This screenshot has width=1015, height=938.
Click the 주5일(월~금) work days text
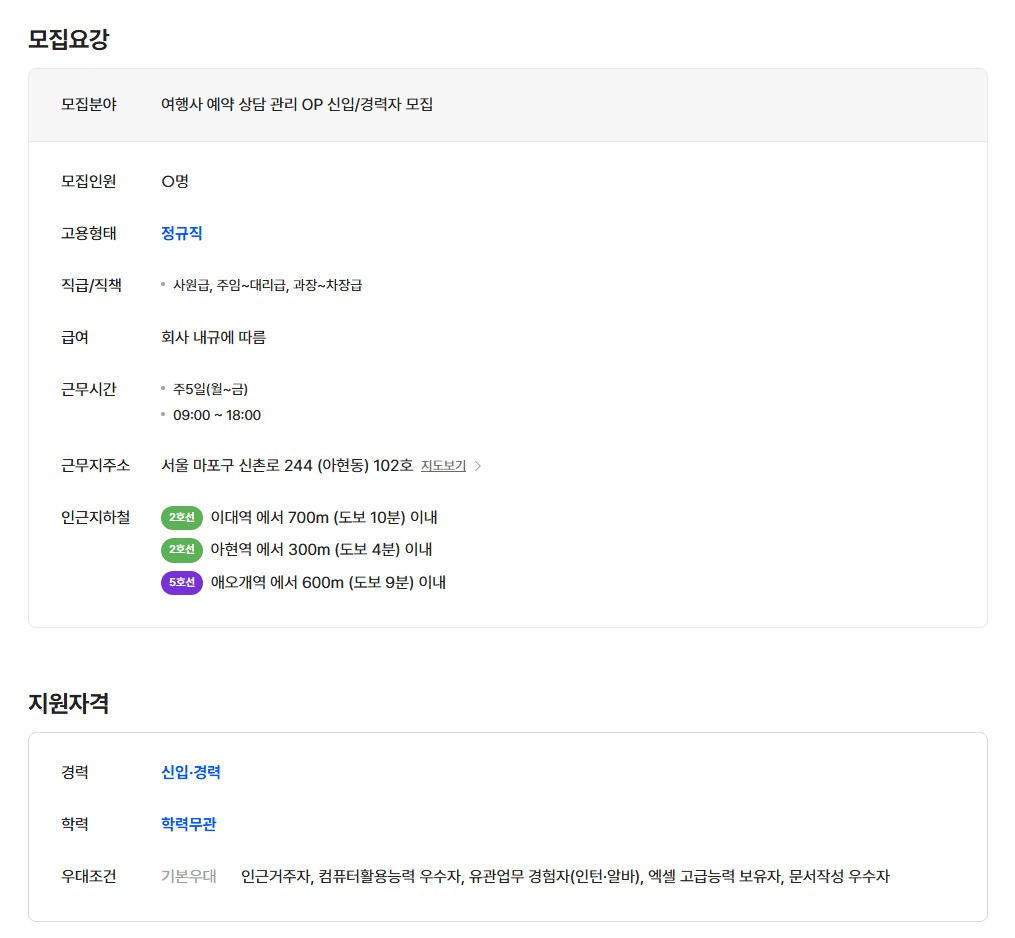(210, 389)
